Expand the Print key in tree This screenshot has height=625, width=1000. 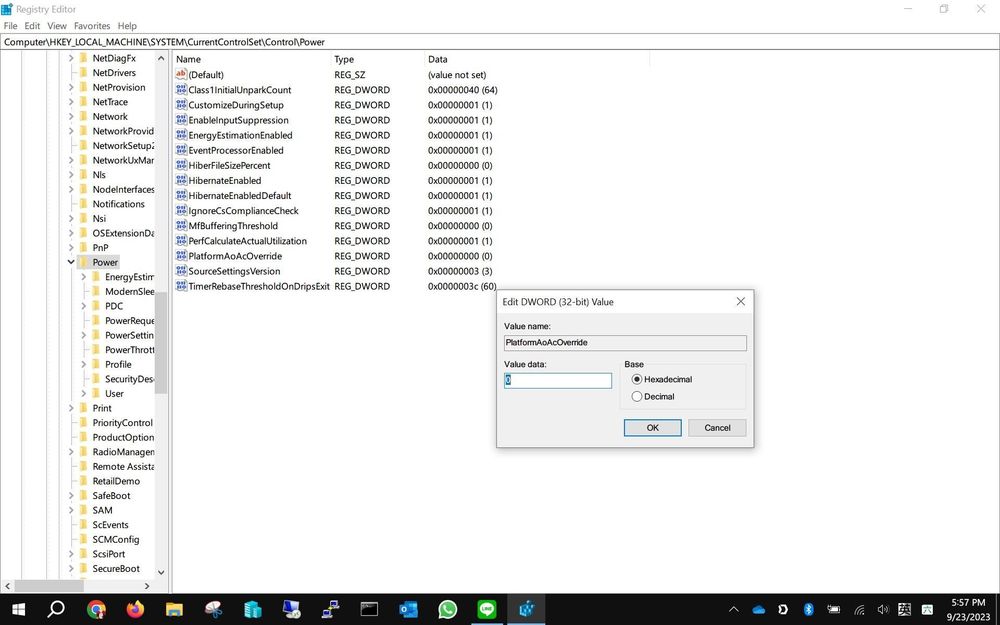tap(71, 408)
